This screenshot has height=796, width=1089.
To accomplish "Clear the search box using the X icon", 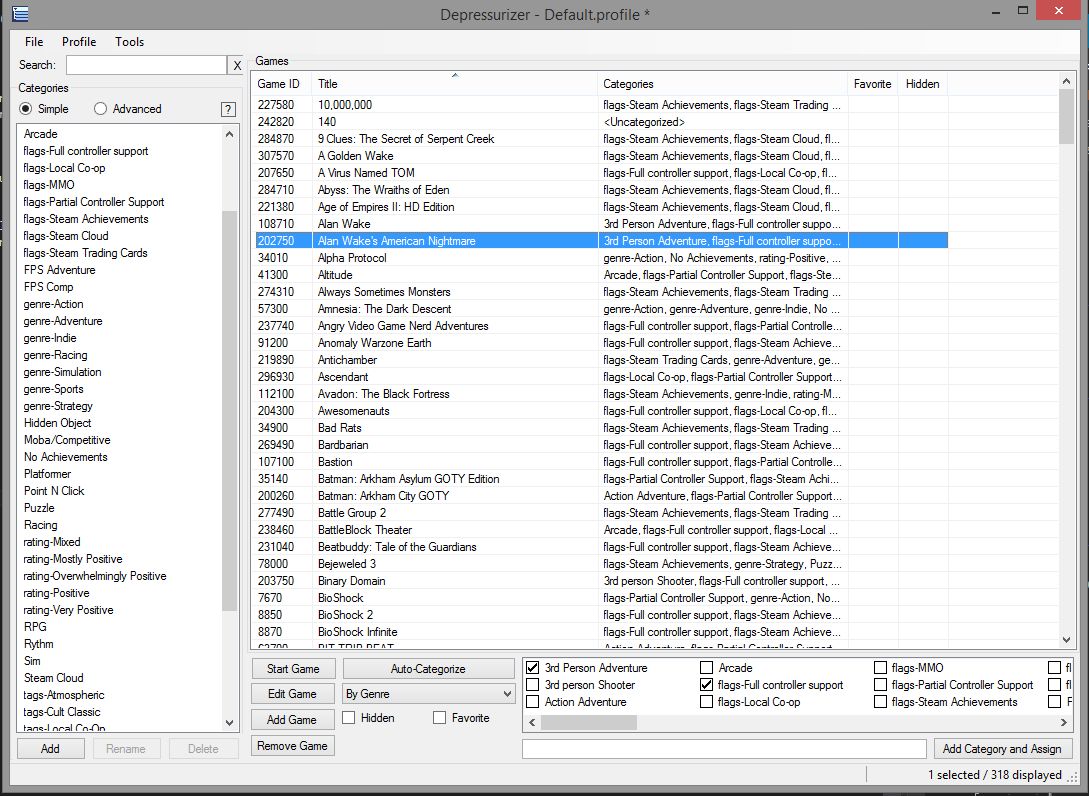I will click(x=237, y=64).
